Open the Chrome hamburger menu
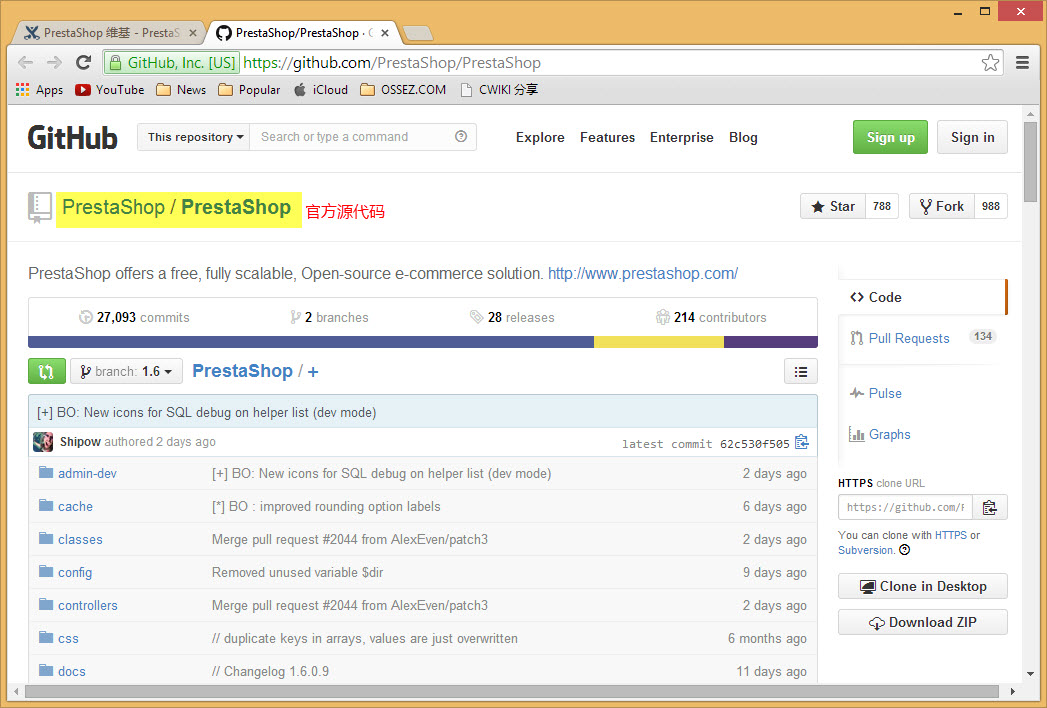 [x=1022, y=63]
